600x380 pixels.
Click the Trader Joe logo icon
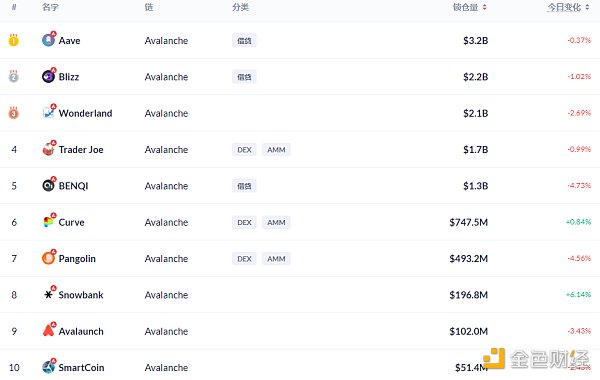pyautogui.click(x=48, y=149)
